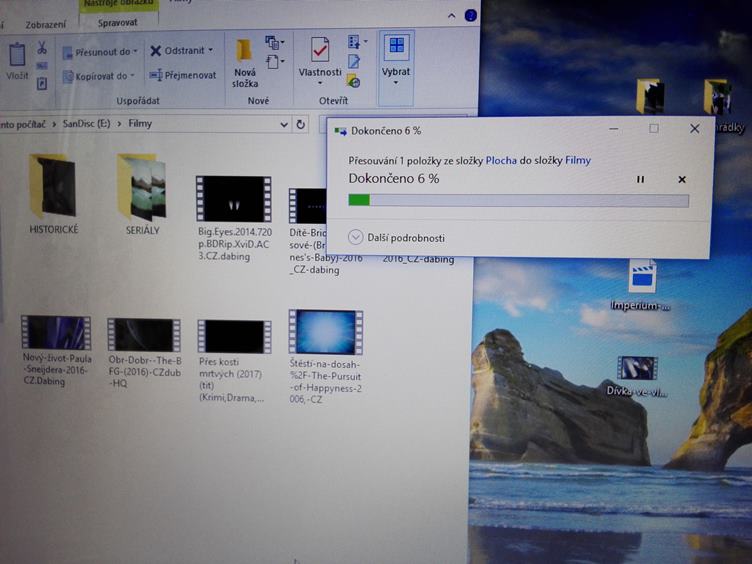This screenshot has width=752, height=564.
Task: Click SanDisc (E:) in the address path
Action: point(86,124)
